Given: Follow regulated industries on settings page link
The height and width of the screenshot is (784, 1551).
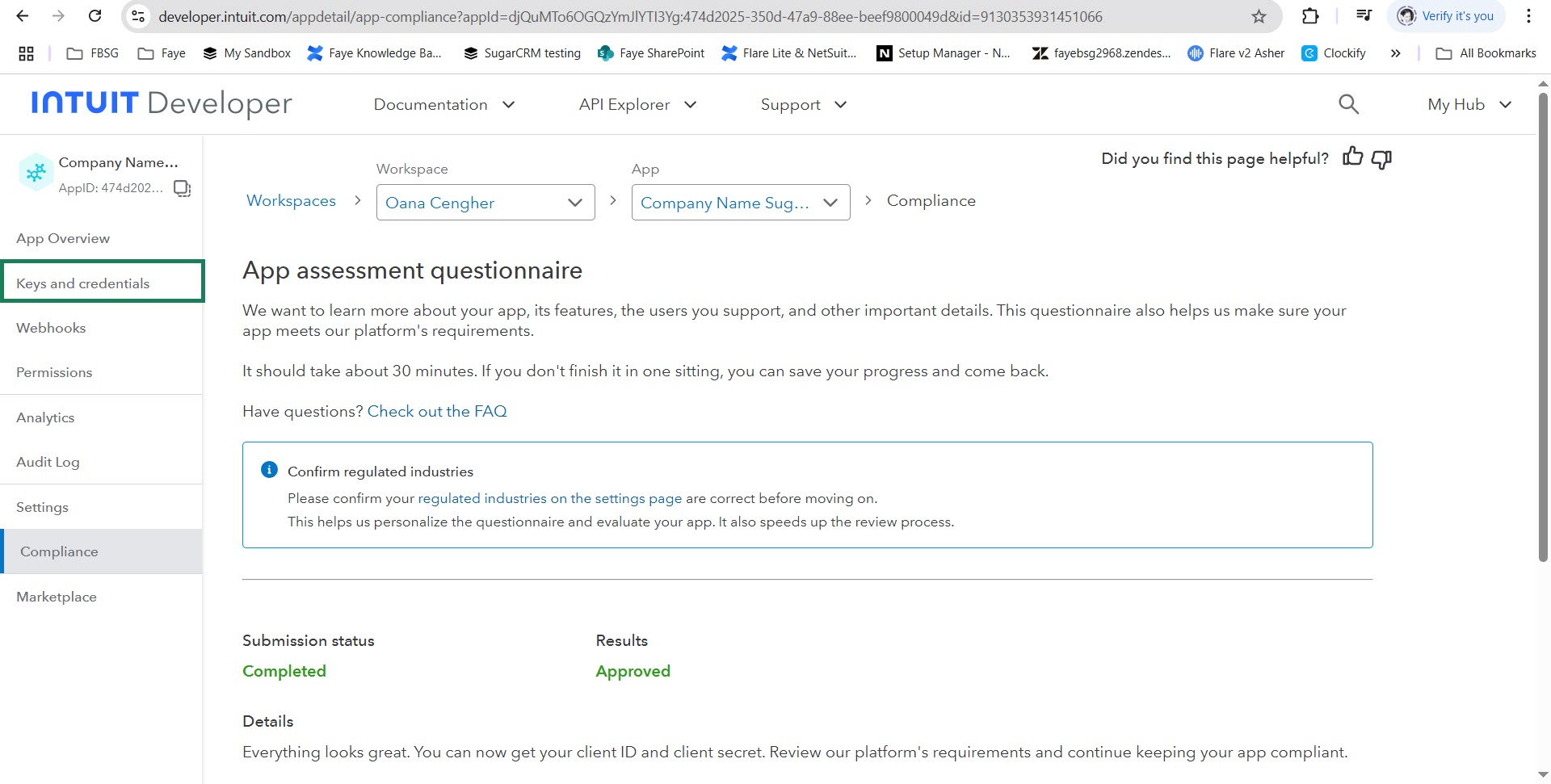Looking at the screenshot, I should [549, 498].
